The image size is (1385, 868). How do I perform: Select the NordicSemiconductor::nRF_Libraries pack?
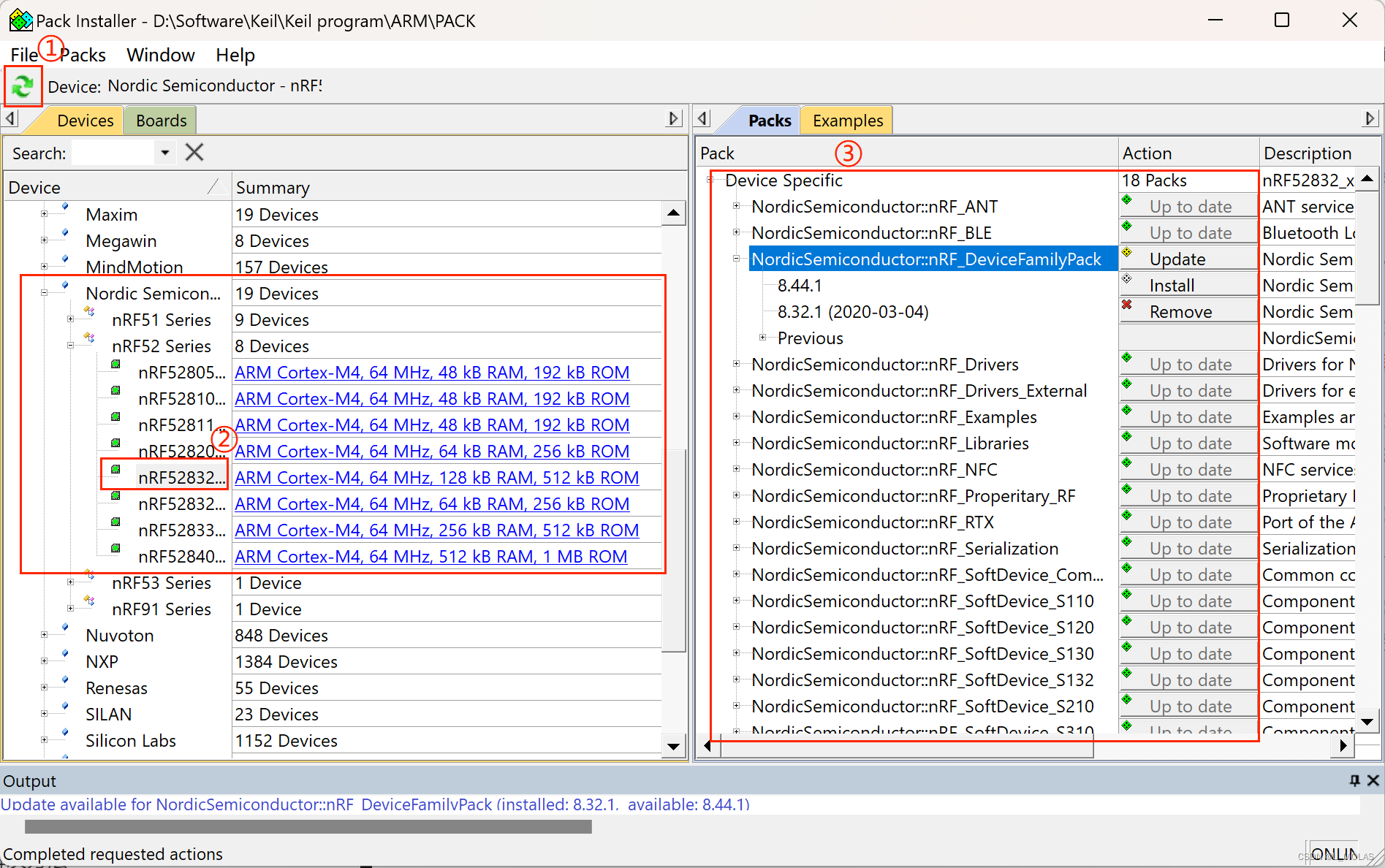point(889,443)
